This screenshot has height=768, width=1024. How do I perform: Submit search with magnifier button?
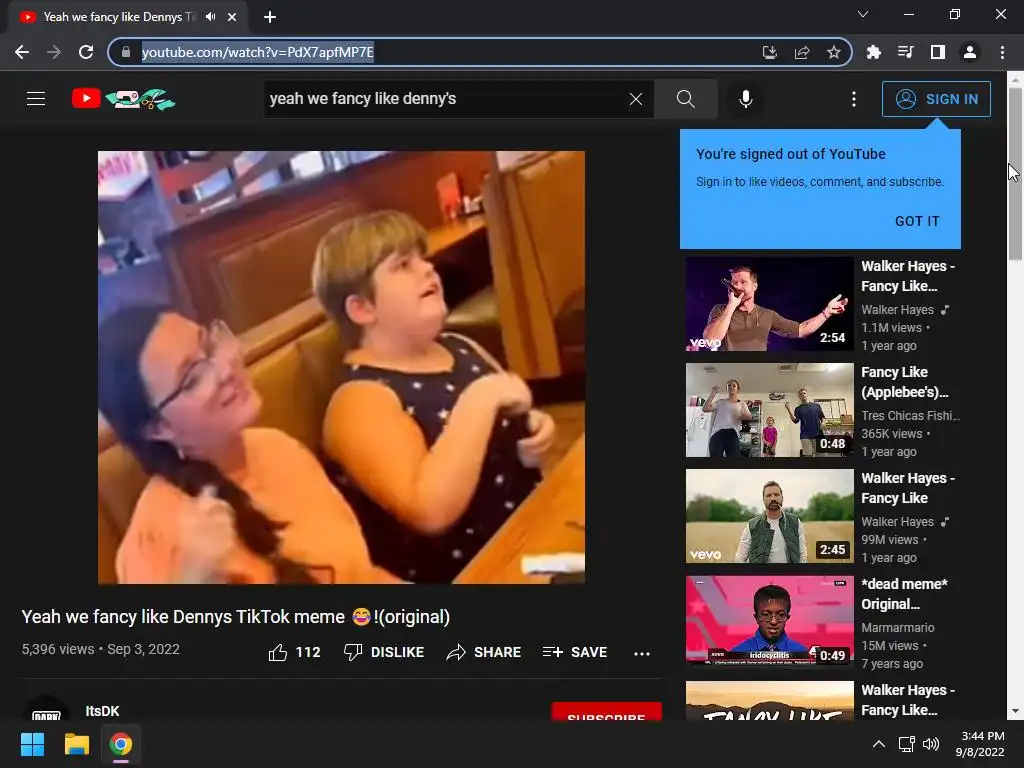coord(685,99)
